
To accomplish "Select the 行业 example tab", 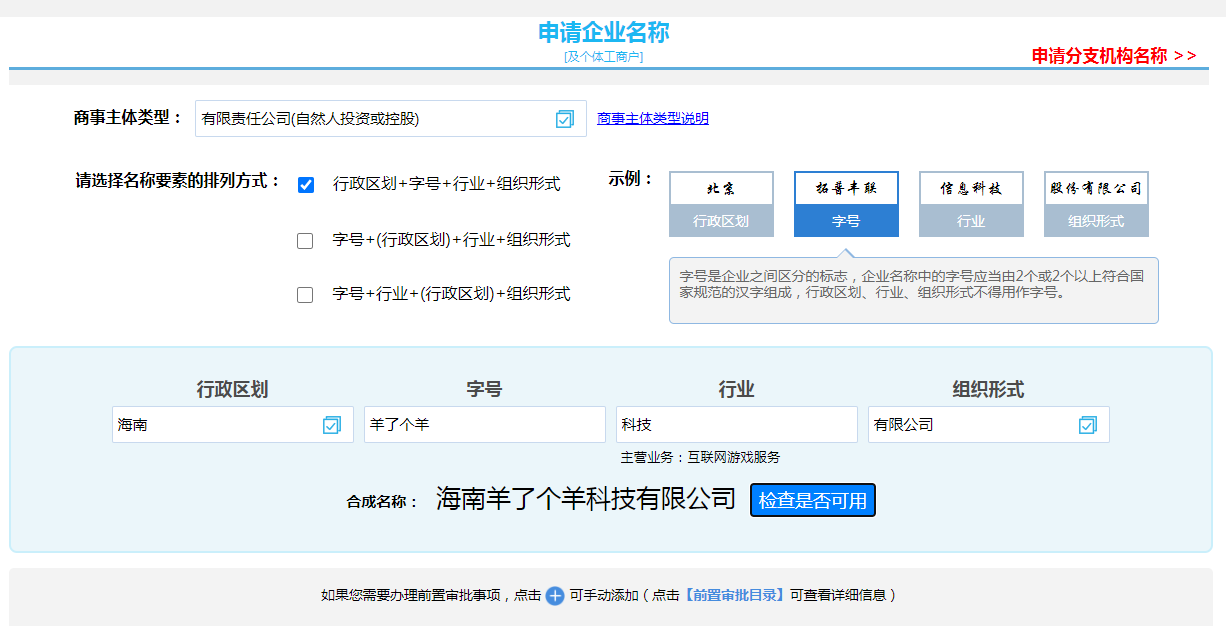I will [x=971, y=204].
